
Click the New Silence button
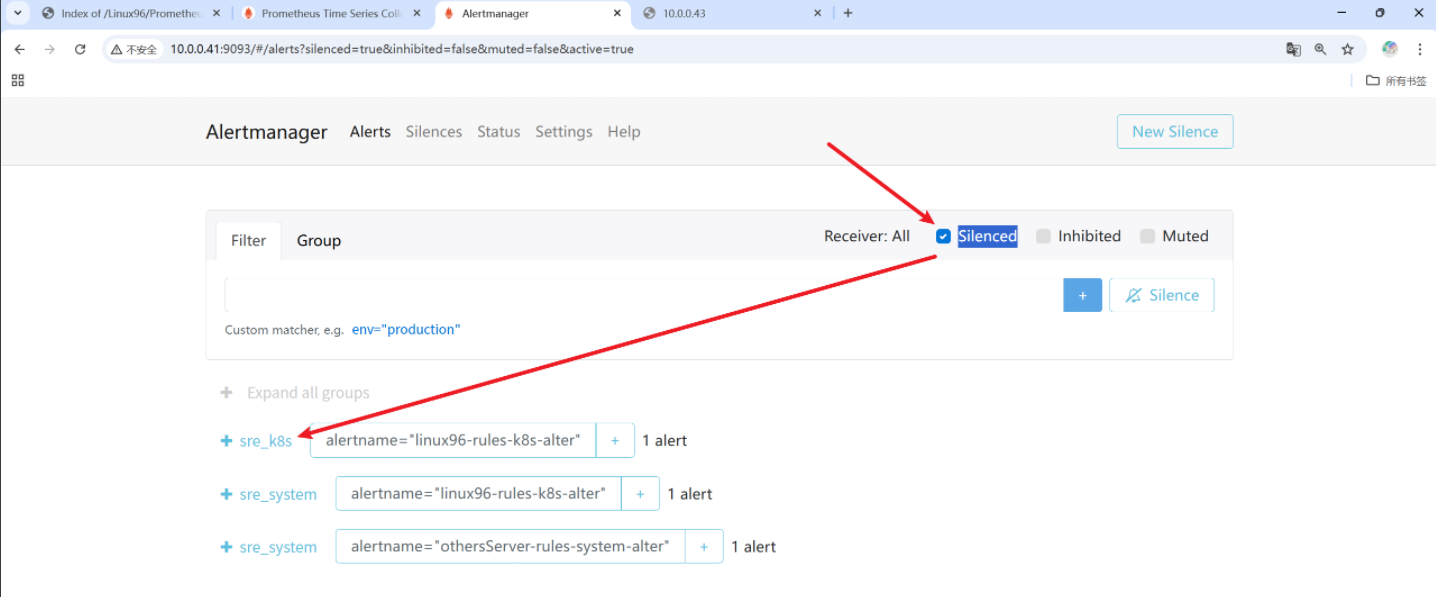coord(1175,131)
